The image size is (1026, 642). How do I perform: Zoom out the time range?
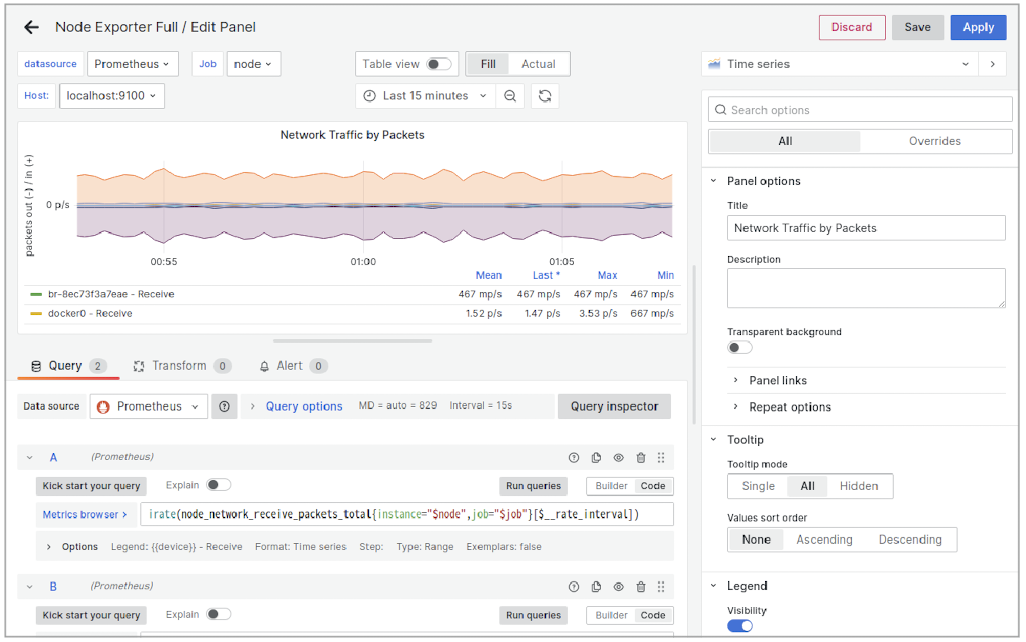[510, 96]
